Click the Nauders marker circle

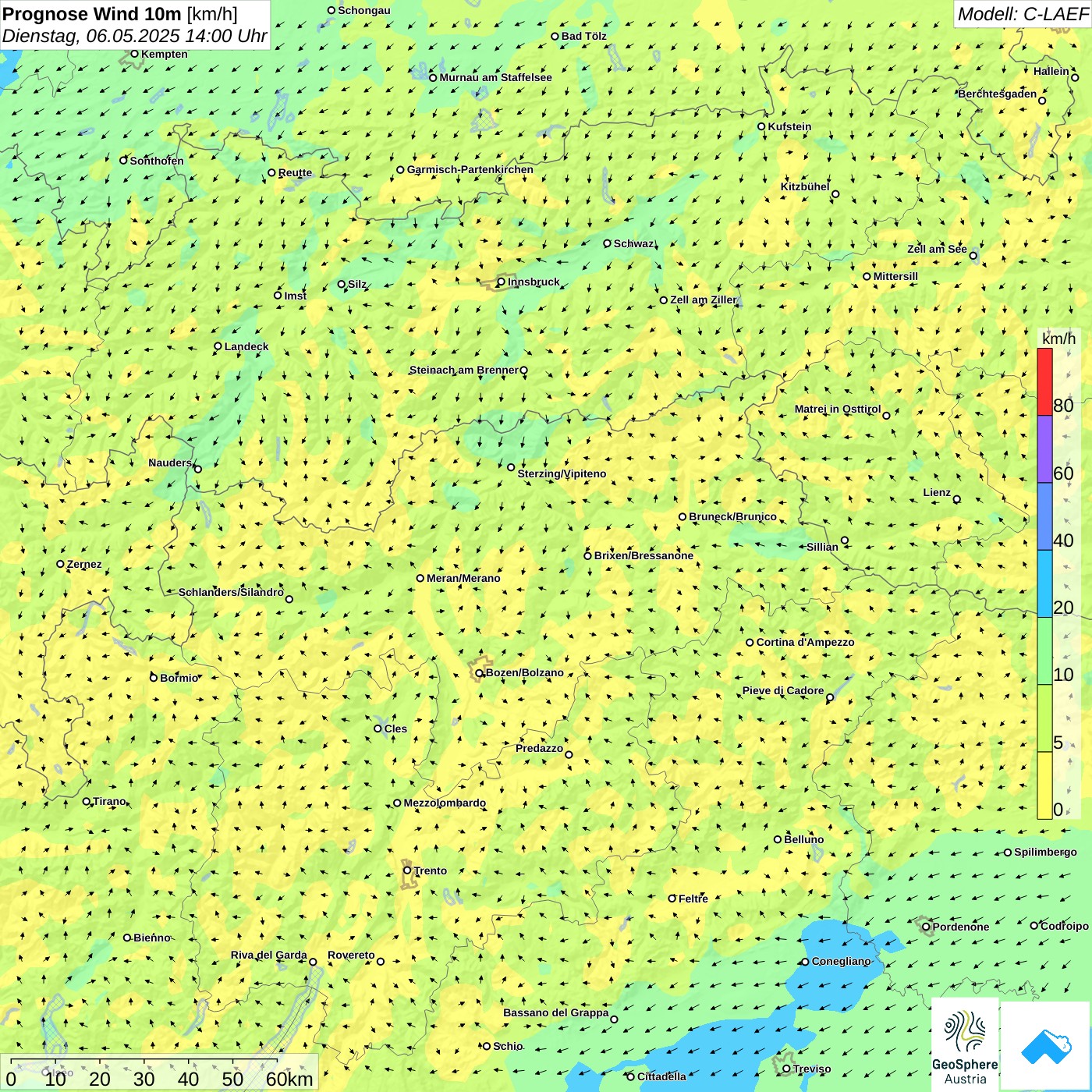tap(198, 469)
